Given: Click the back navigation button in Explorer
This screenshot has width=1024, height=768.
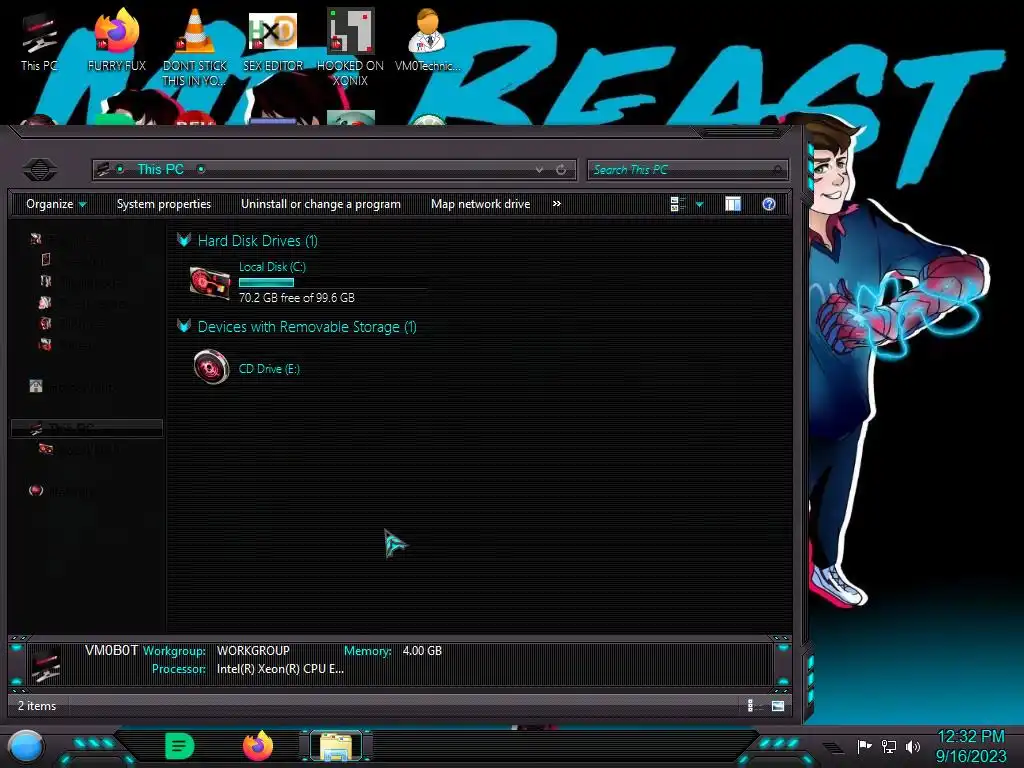Looking at the screenshot, I should tap(40, 170).
